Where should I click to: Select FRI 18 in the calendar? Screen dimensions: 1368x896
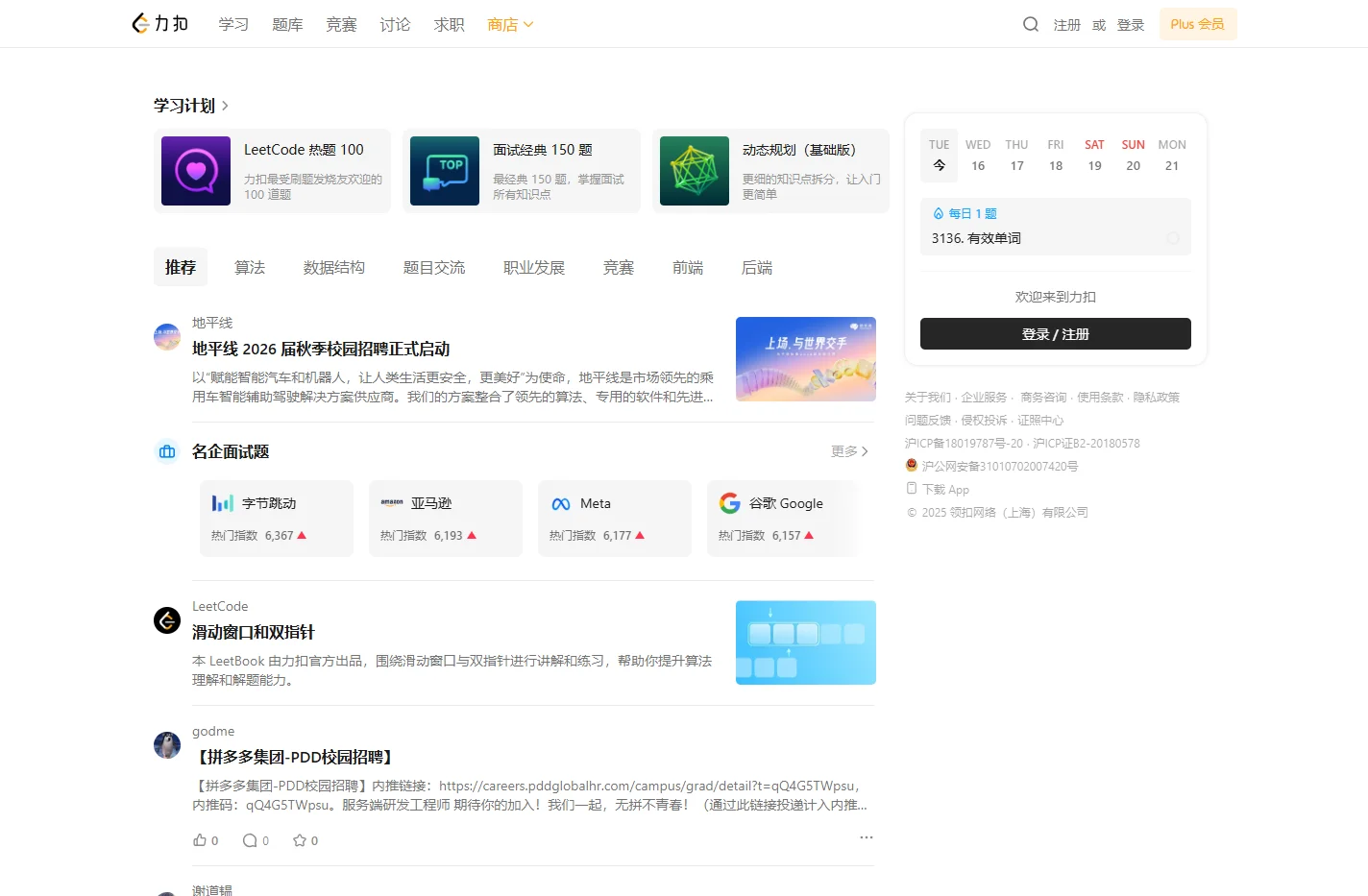[1056, 156]
